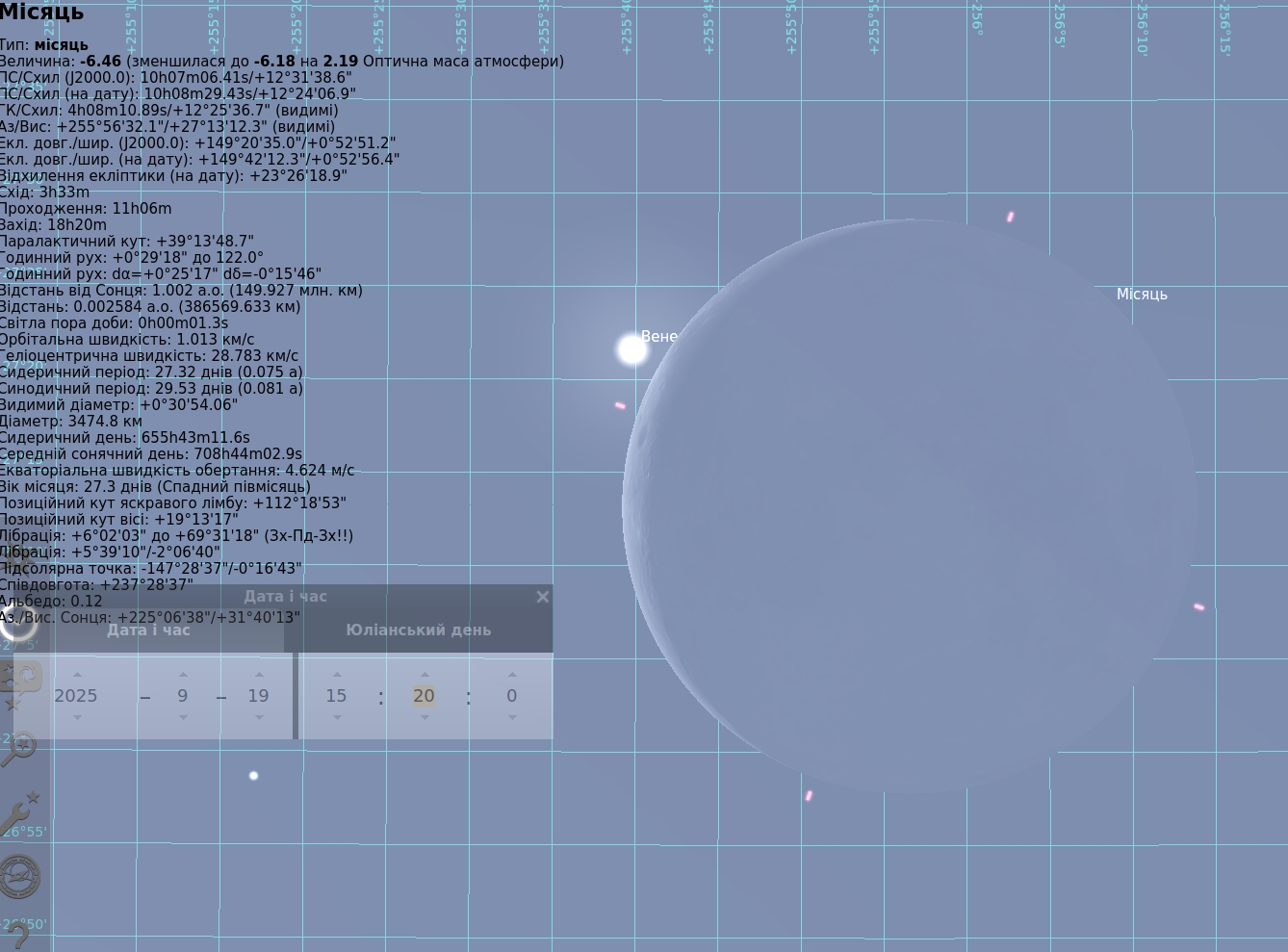Open configuration window wrench icon

click(x=19, y=813)
